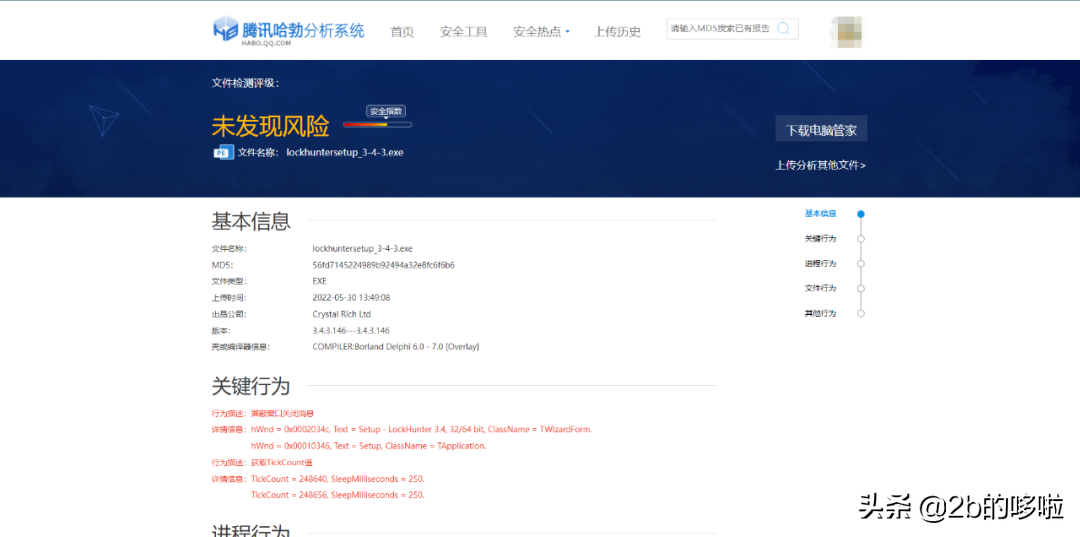The height and width of the screenshot is (537, 1080).
Task: Select the 关键行为 navigation dot
Action: click(x=861, y=239)
